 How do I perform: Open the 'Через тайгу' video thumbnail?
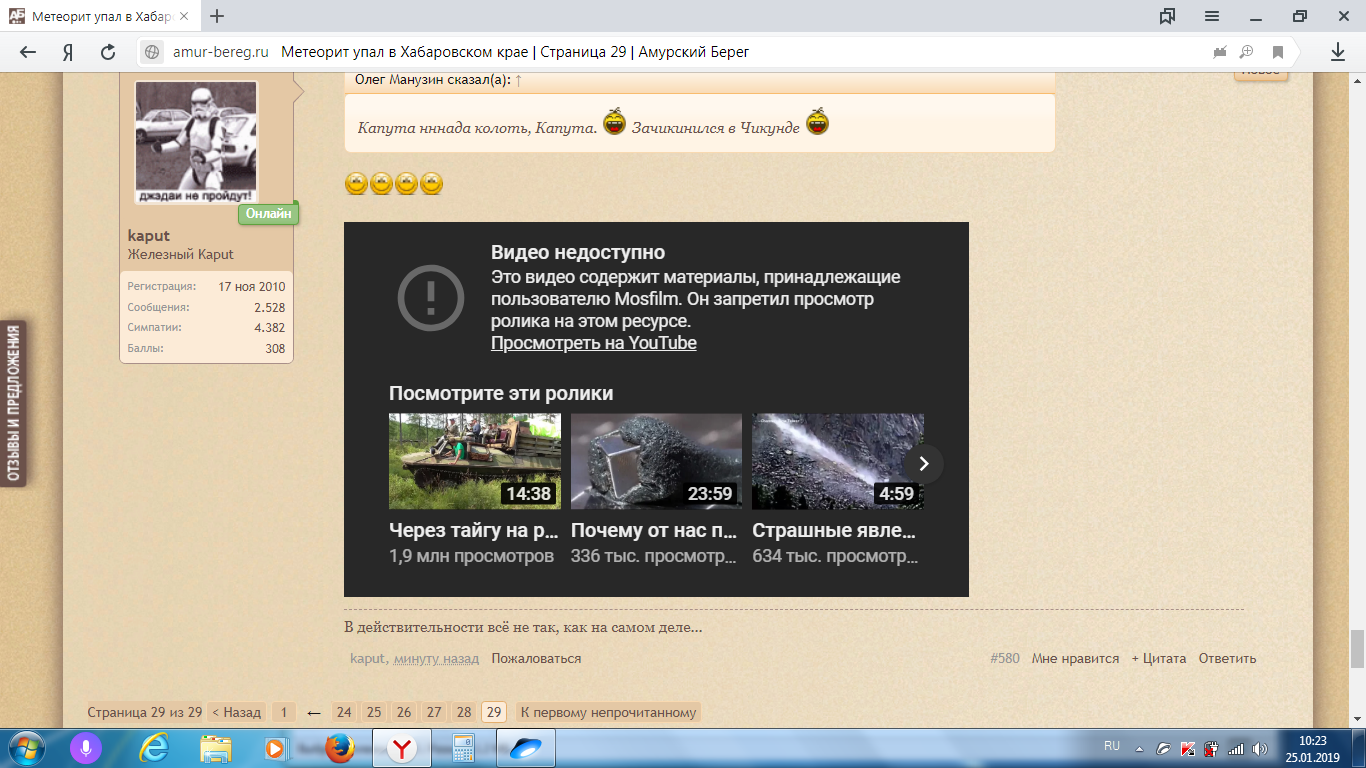pyautogui.click(x=474, y=461)
